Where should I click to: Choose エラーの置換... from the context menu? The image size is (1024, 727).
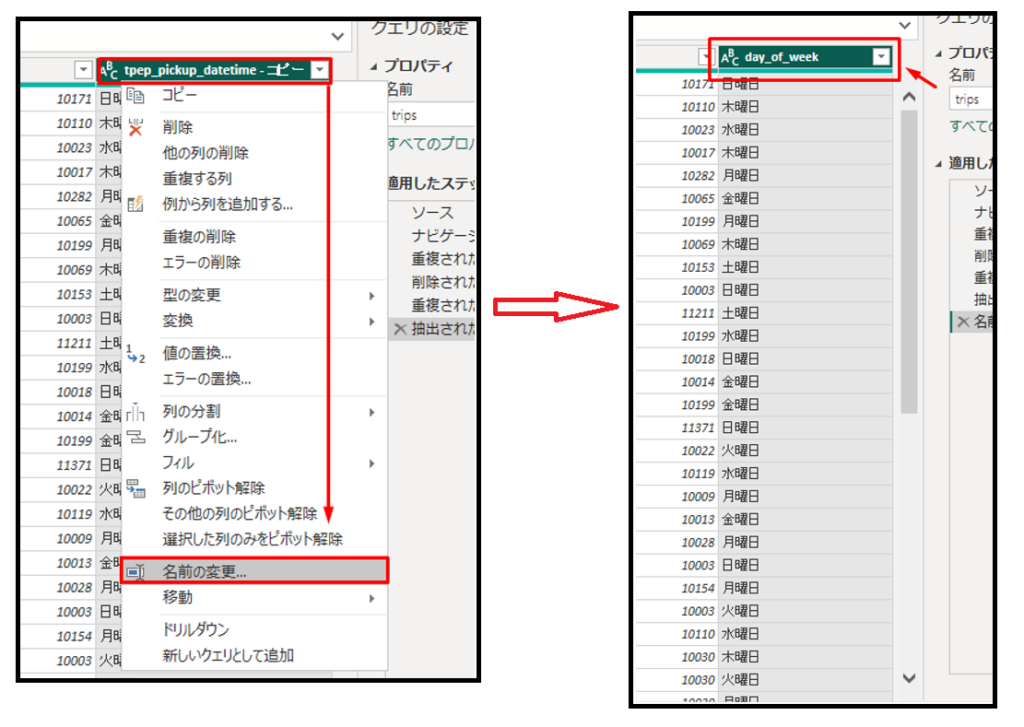(207, 379)
